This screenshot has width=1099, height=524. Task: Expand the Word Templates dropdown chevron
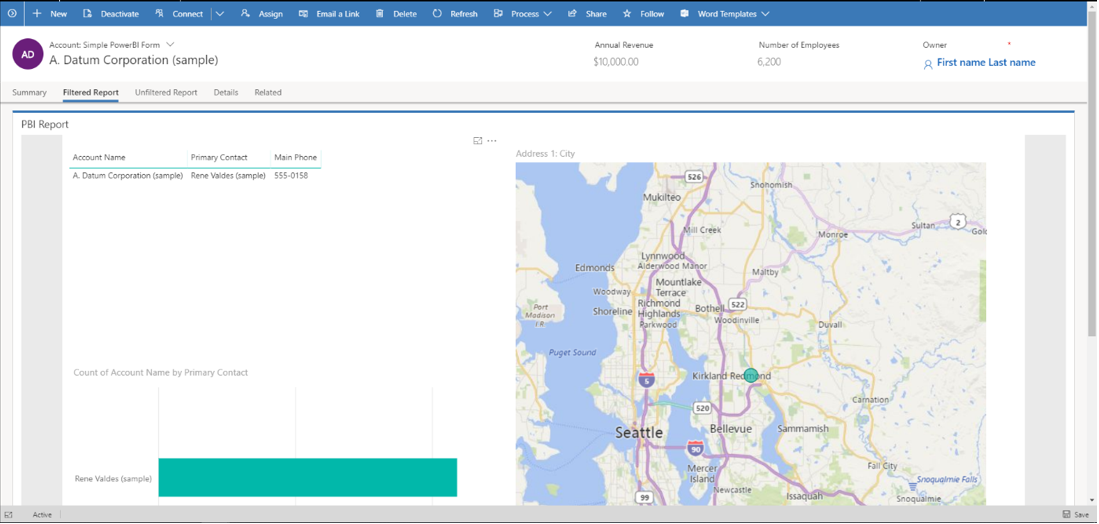point(765,13)
